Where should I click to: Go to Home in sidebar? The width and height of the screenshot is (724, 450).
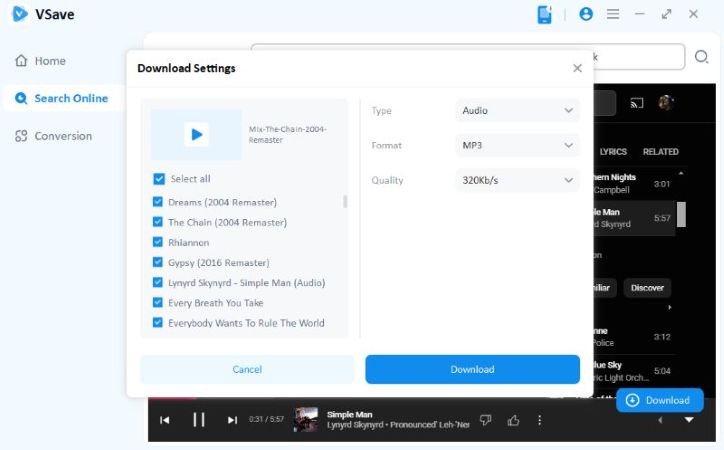[50, 61]
